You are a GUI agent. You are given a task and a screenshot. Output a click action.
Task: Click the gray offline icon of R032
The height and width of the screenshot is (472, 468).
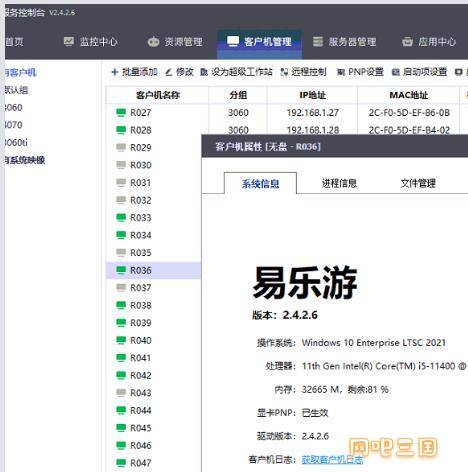pos(121,200)
